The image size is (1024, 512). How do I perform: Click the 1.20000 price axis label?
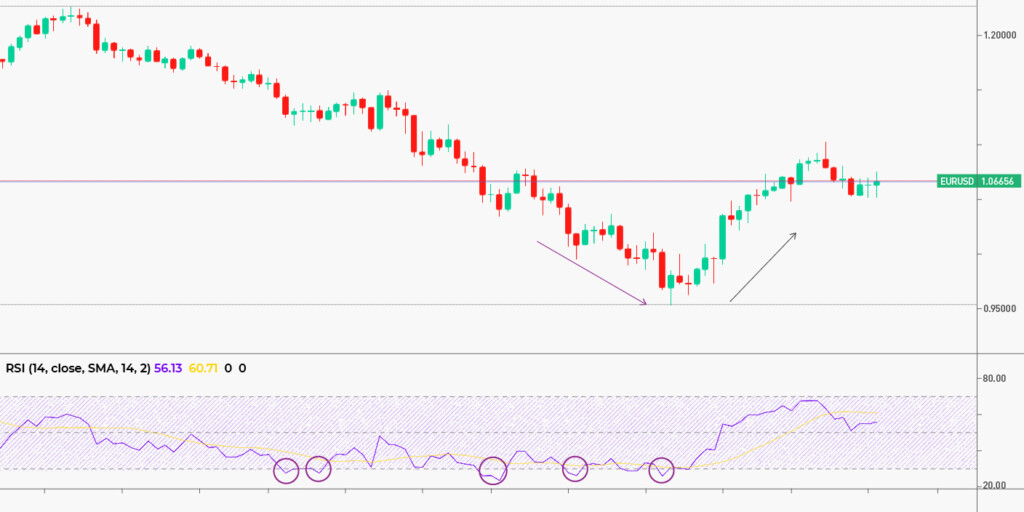click(1000, 35)
